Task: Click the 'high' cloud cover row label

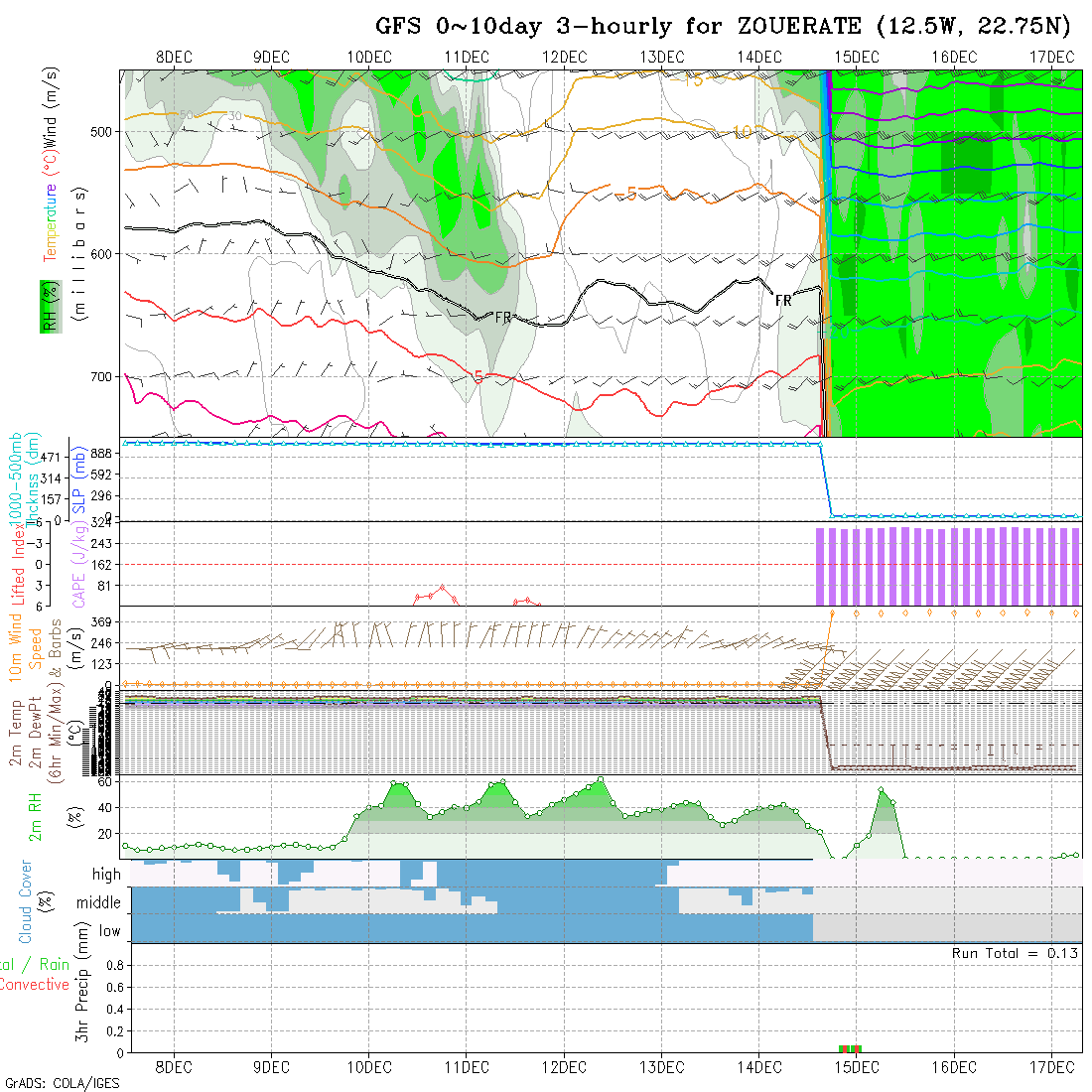Action: coord(106,875)
